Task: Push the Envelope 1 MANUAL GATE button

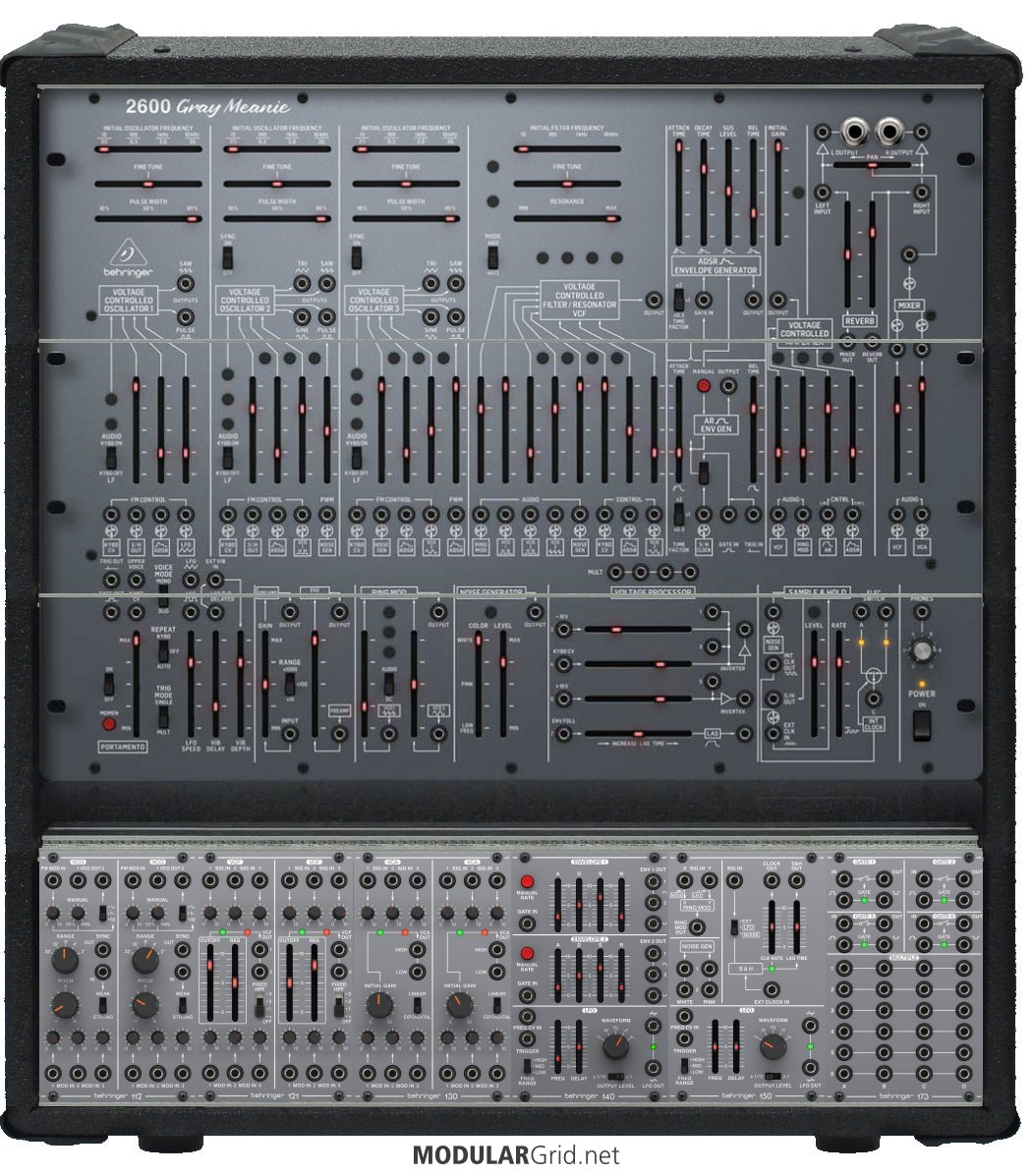Action: tap(528, 882)
